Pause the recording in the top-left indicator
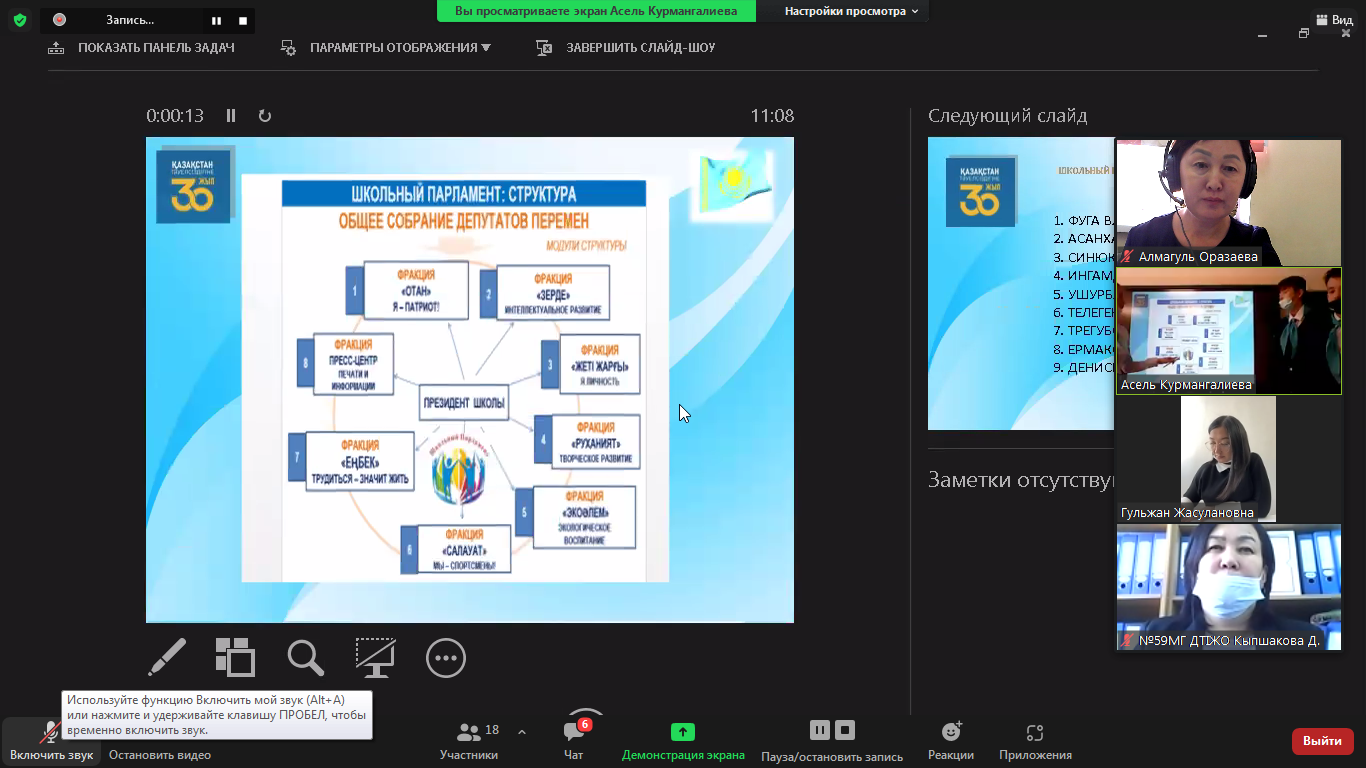Screen dimensions: 1366x768 click(217, 20)
